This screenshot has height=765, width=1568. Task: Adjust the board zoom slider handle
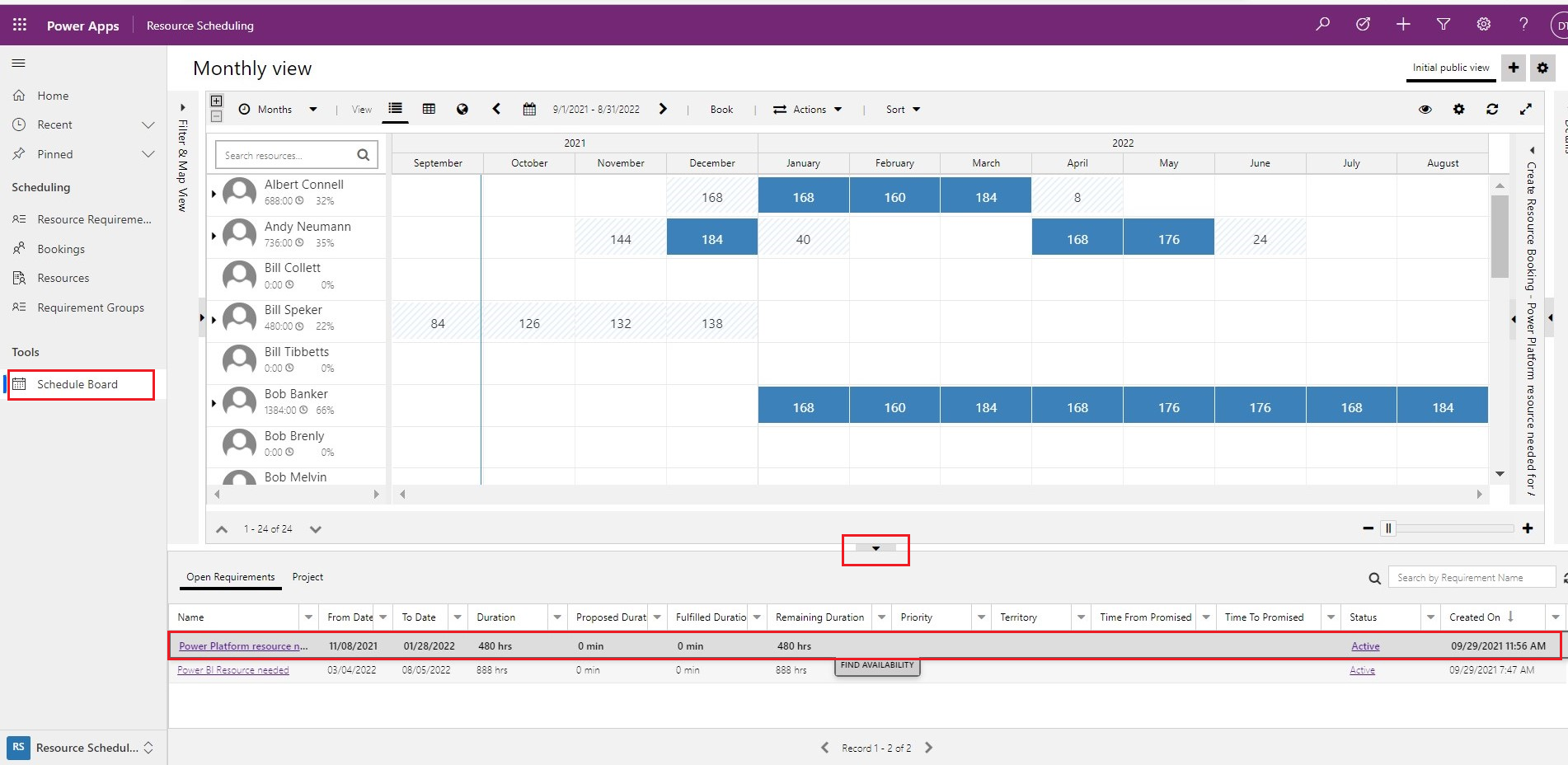[1388, 528]
